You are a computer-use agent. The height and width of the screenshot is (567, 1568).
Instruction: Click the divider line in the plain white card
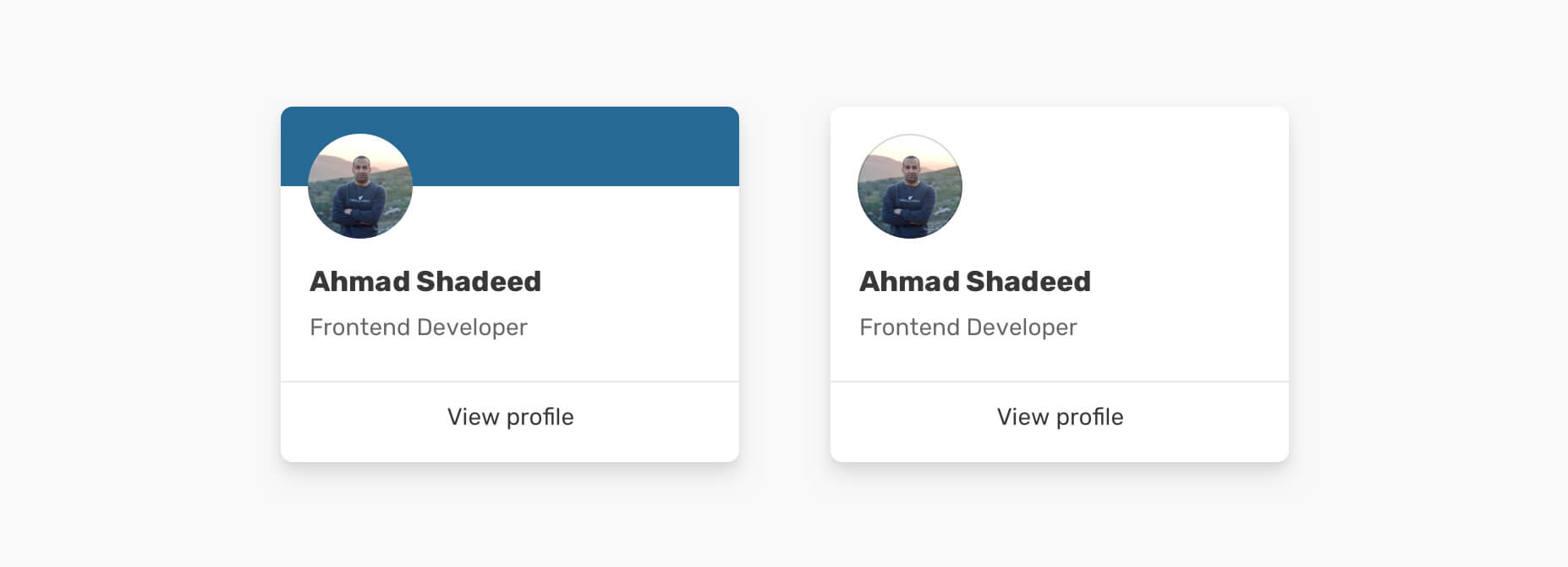pos(1060,382)
